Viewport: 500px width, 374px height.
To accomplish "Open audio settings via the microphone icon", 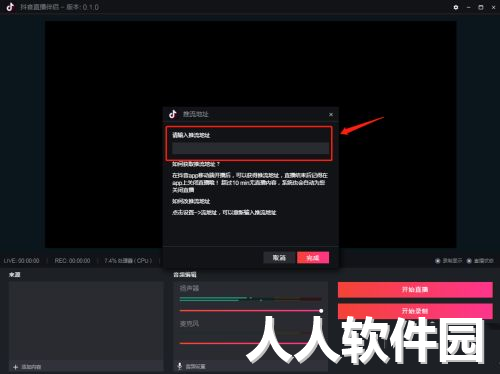I will click(x=180, y=366).
